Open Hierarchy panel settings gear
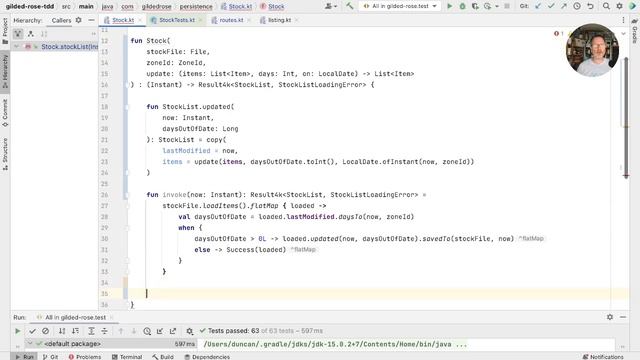This screenshot has height=360, width=640. (78, 20)
